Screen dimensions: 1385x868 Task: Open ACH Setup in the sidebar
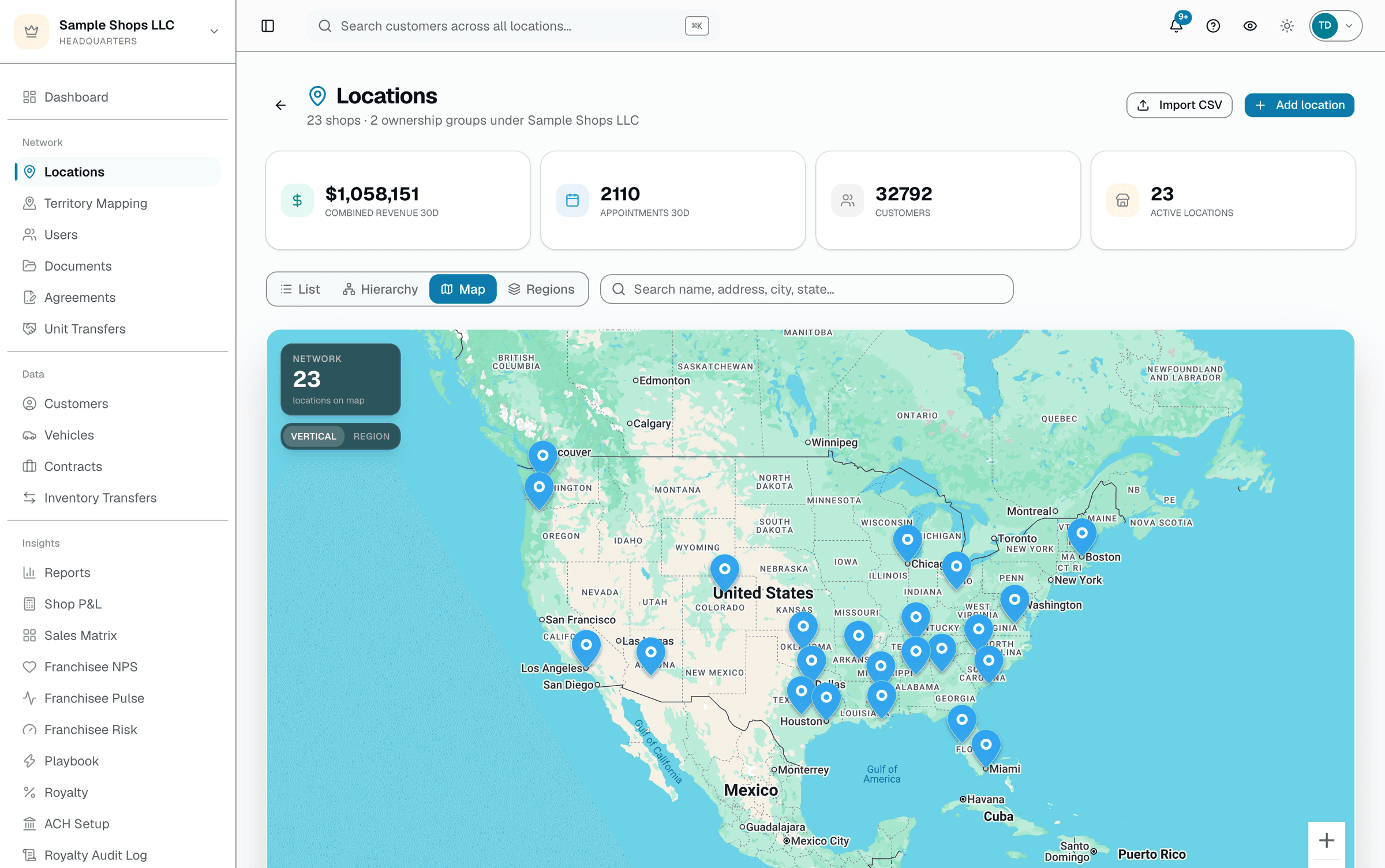[118, 824]
